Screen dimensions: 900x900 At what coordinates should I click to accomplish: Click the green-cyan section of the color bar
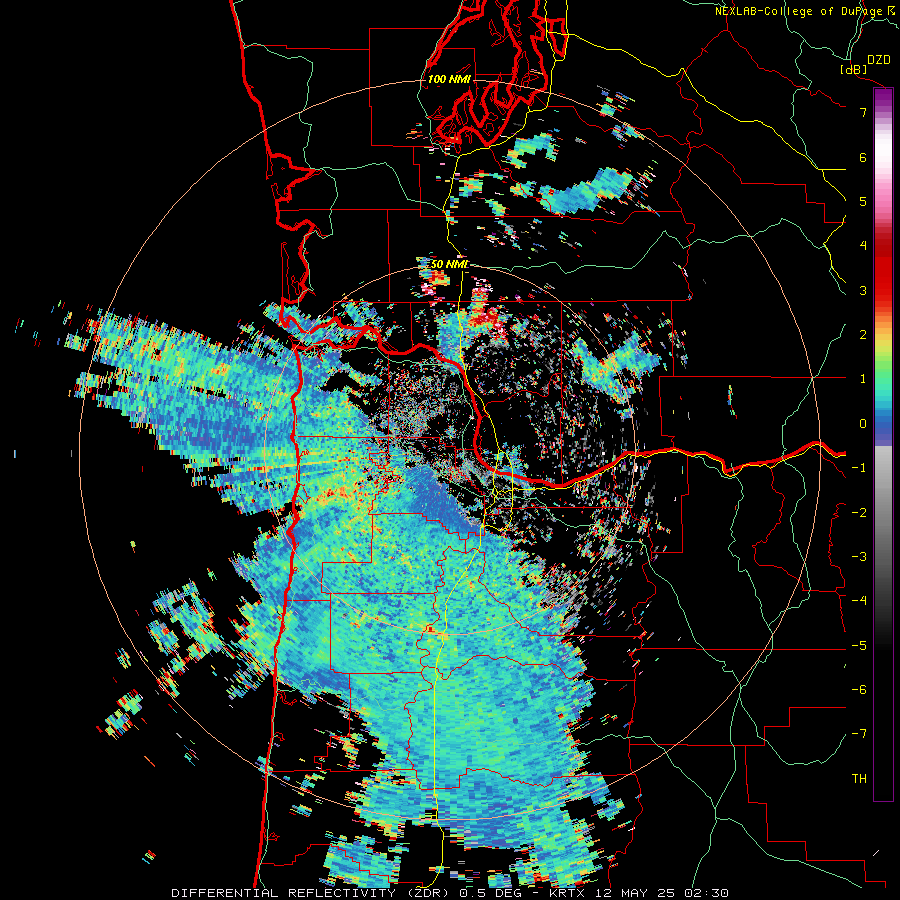pos(883,385)
